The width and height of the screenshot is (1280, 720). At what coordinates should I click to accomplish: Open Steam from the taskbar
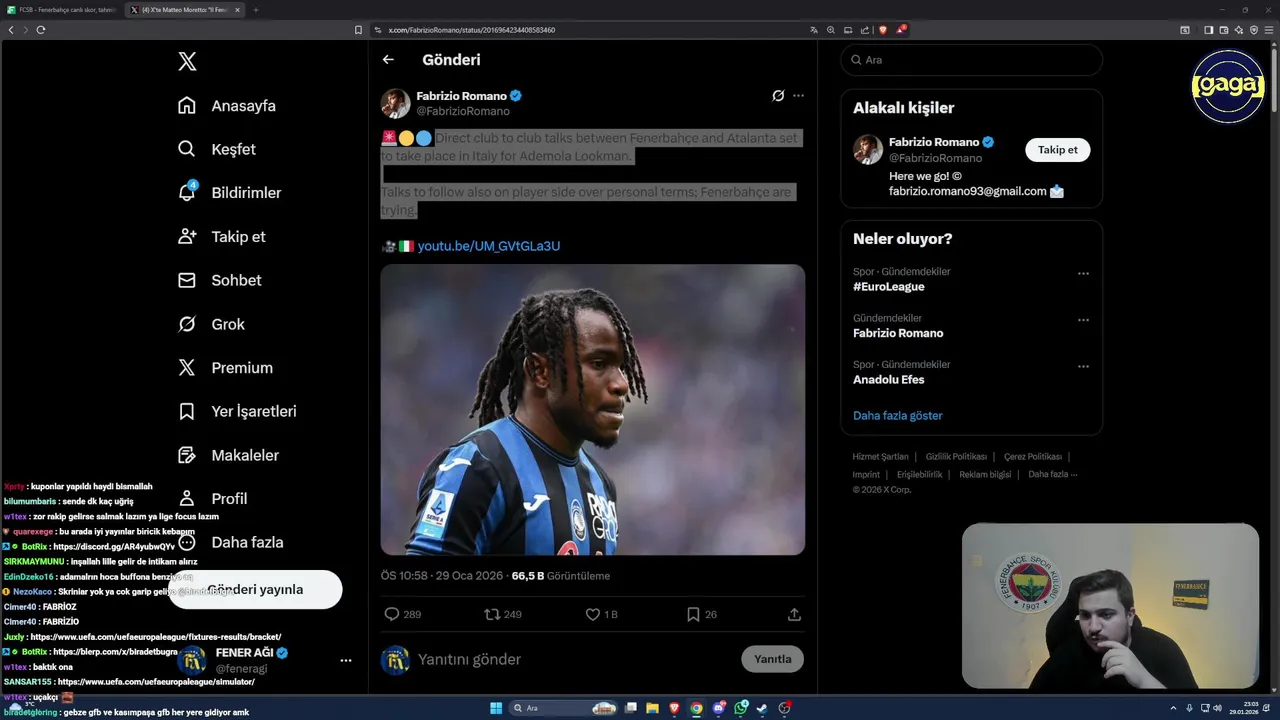pos(762,708)
